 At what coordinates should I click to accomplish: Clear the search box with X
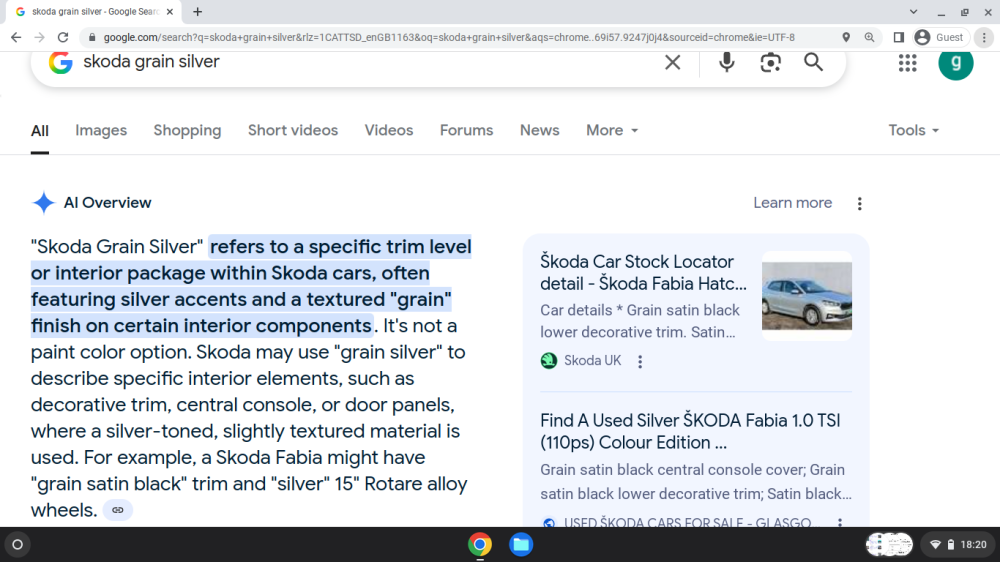(672, 62)
